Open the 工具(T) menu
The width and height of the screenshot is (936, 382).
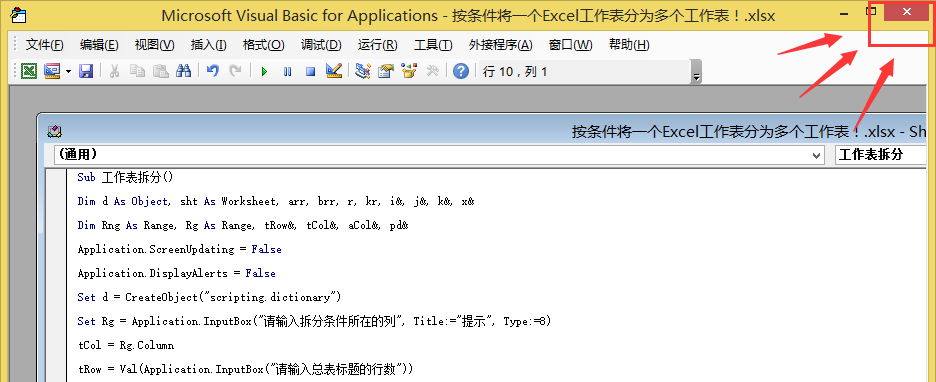(x=433, y=45)
